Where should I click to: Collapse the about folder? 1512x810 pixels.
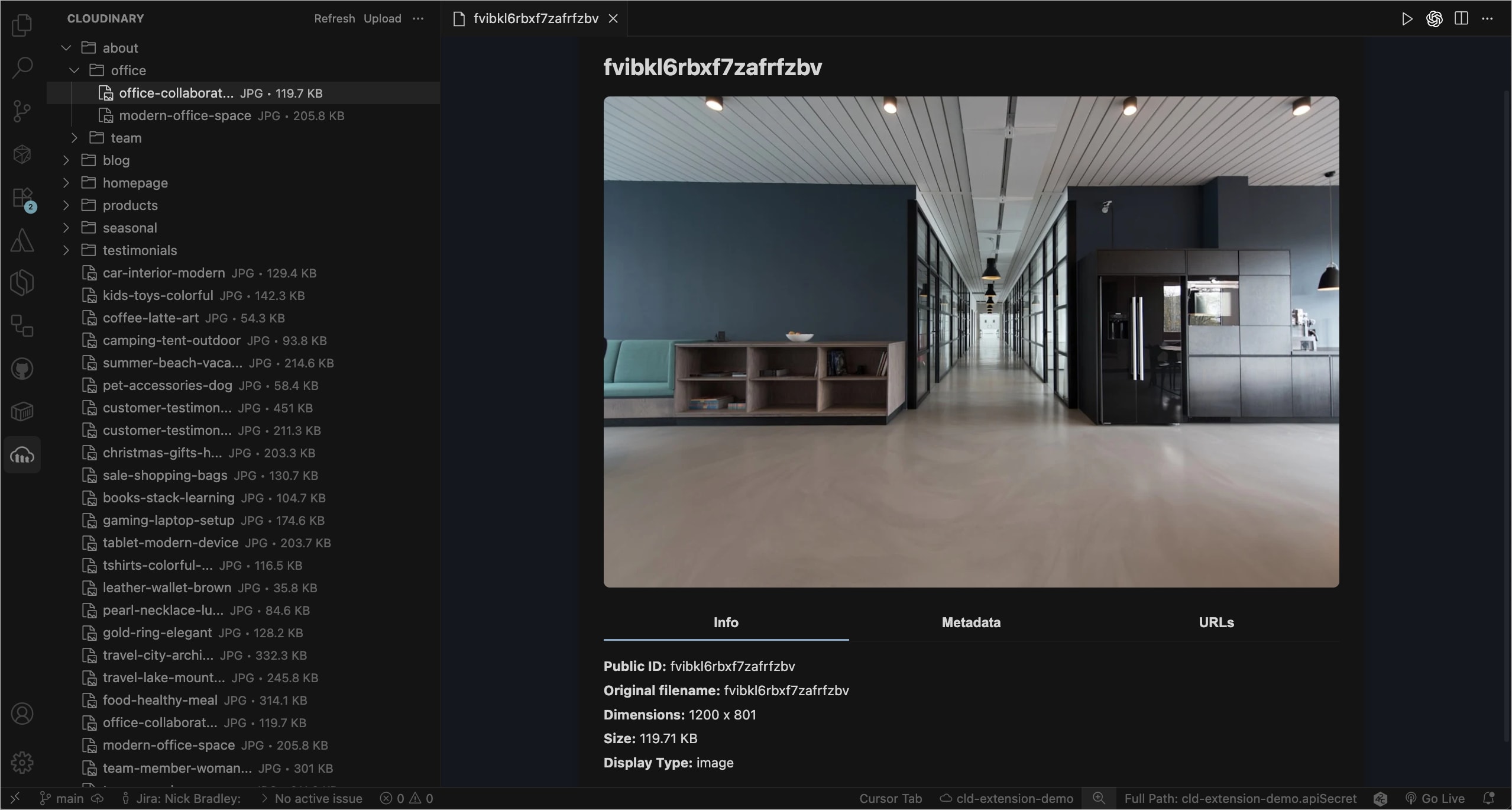pos(65,48)
